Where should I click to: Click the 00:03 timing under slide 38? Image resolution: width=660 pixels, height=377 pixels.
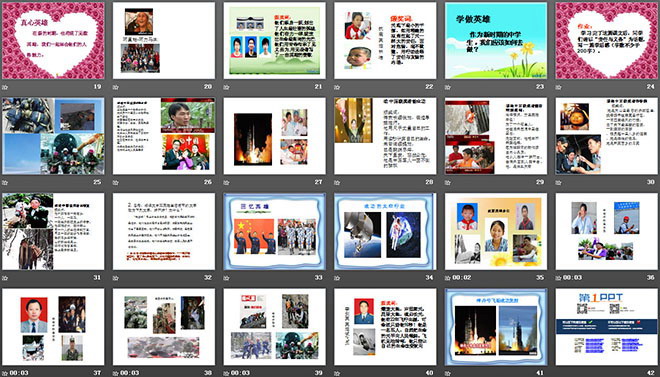tap(129, 373)
